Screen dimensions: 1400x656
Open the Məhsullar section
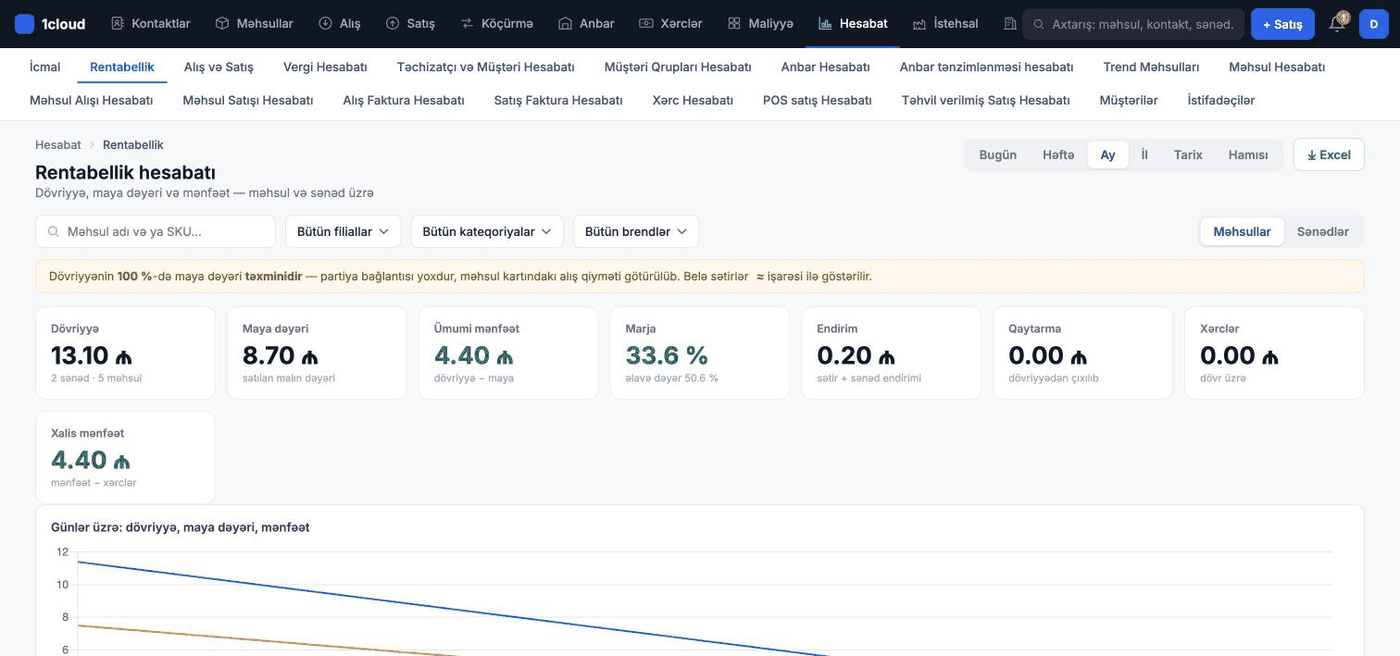[x=254, y=23]
